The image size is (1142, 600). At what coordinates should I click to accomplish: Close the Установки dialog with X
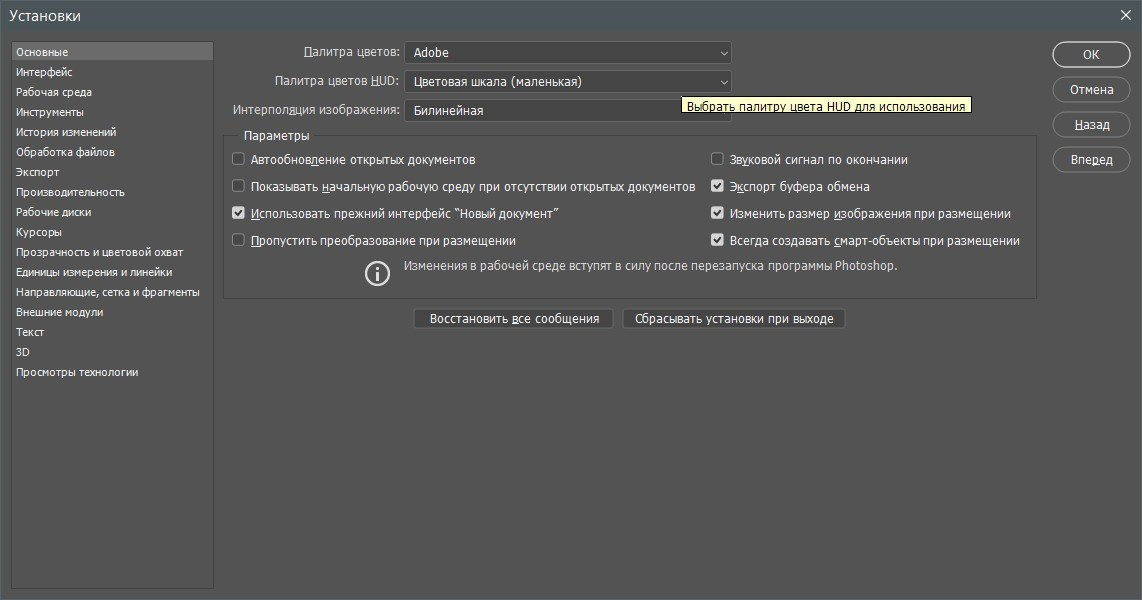click(x=1126, y=14)
